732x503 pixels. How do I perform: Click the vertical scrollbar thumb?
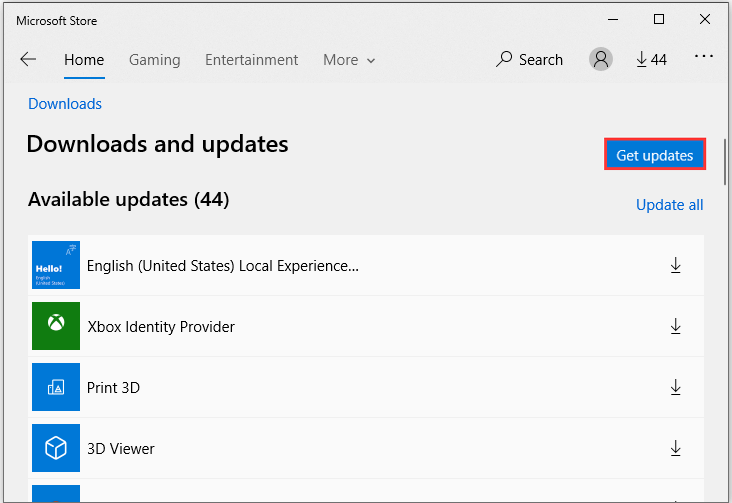(725, 162)
